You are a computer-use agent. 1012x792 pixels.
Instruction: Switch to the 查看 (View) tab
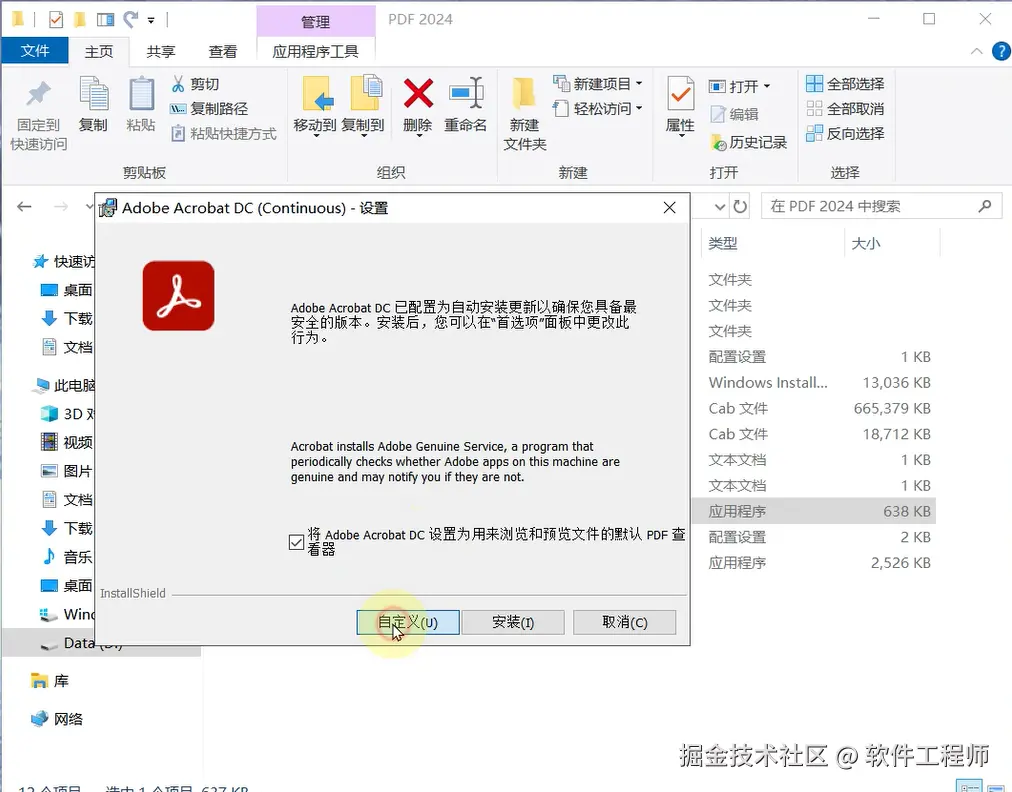[x=223, y=52]
